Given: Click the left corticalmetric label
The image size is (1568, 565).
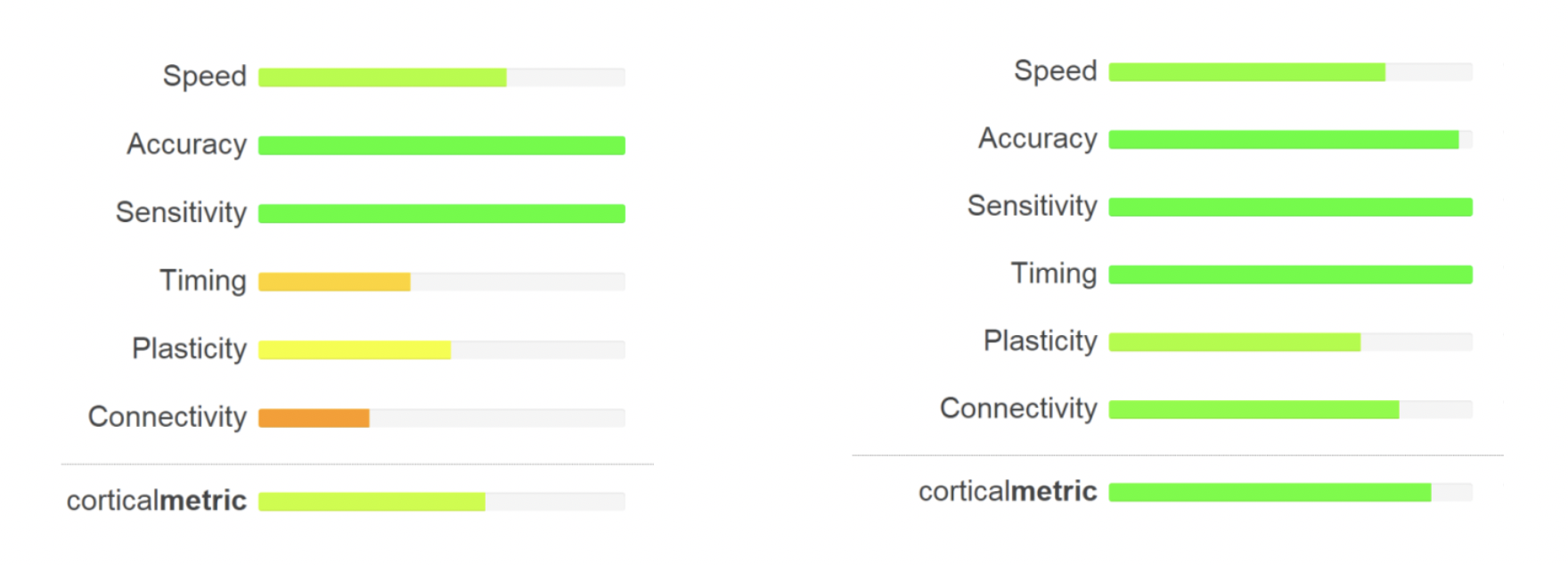Looking at the screenshot, I should click(x=157, y=500).
